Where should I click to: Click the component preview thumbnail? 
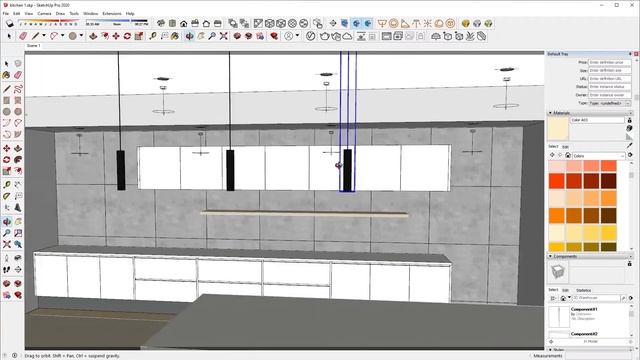tap(558, 271)
